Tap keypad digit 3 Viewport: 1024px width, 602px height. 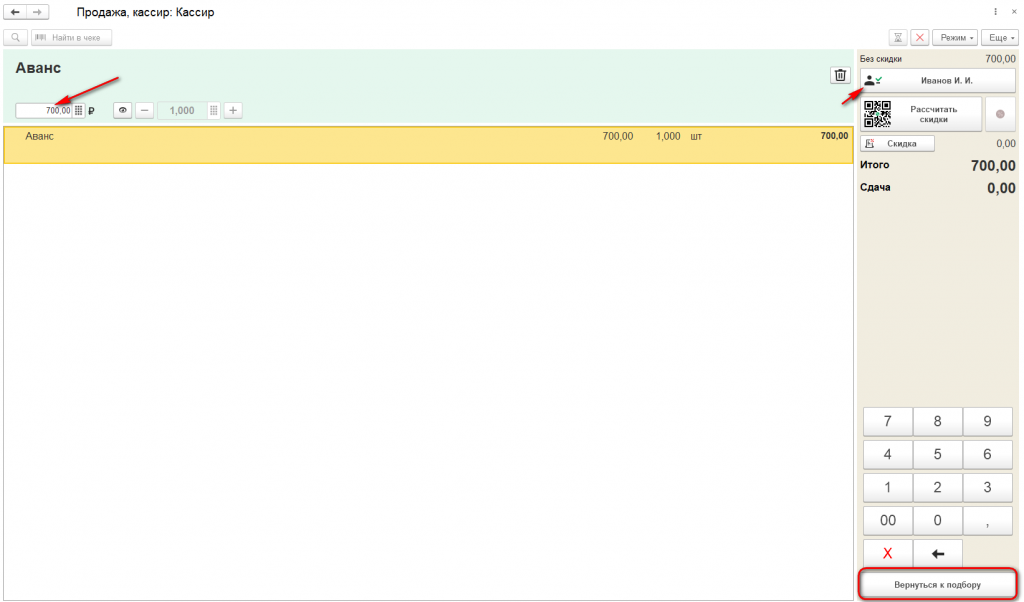[987, 487]
